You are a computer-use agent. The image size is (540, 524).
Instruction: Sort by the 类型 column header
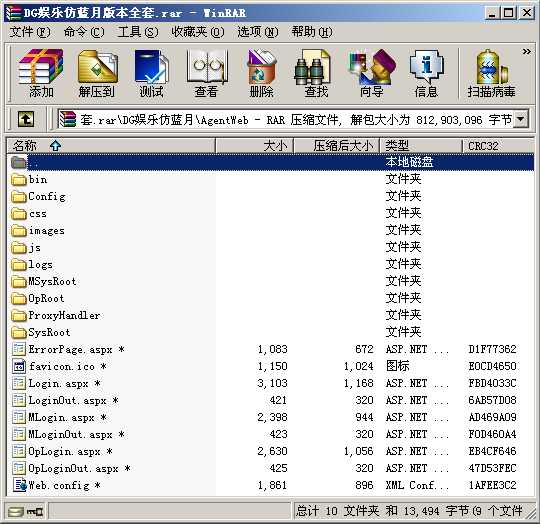(x=420, y=146)
